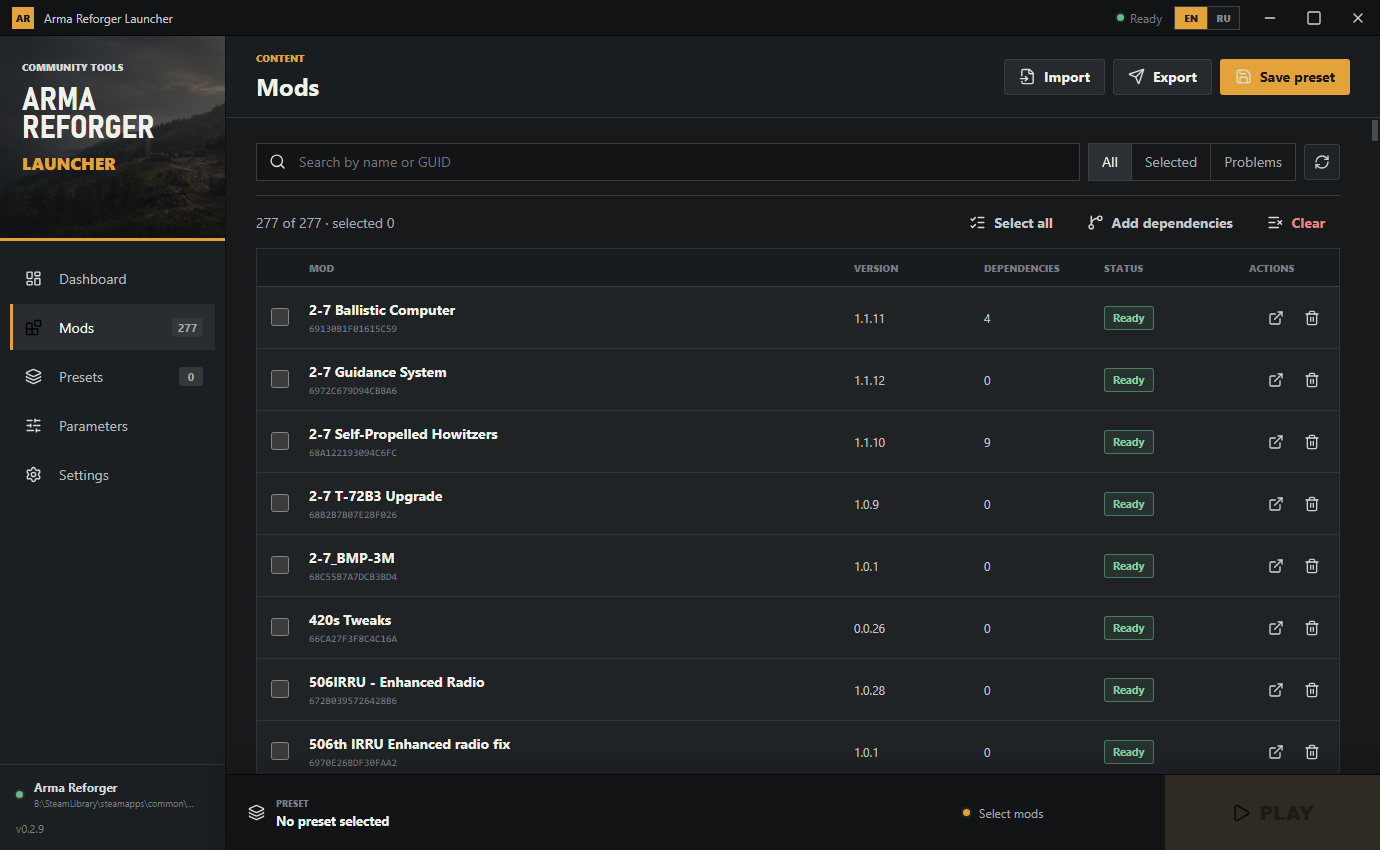Navigate to Parameters

[x=112, y=426]
